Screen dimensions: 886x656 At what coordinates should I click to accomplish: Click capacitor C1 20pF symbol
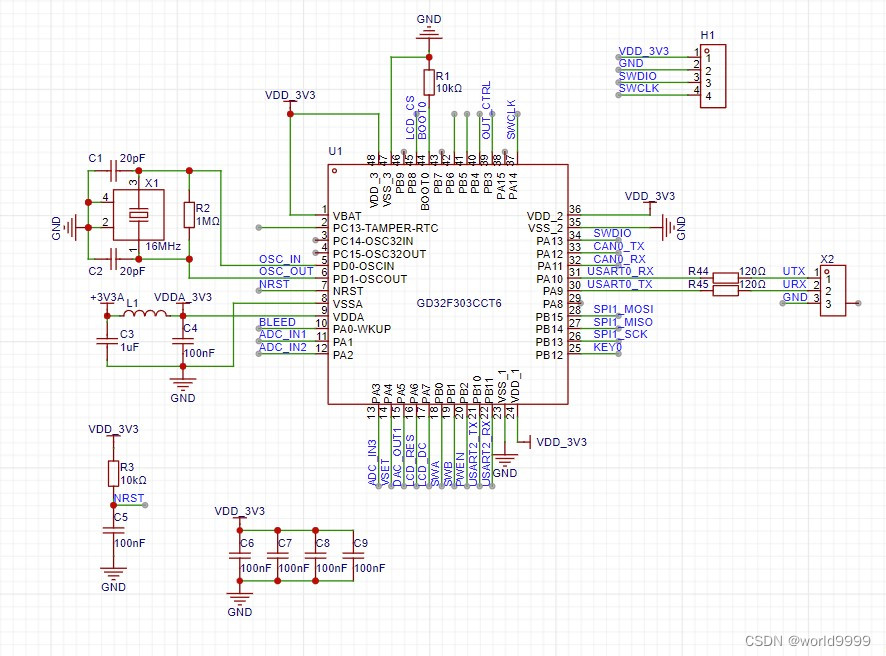pyautogui.click(x=114, y=171)
